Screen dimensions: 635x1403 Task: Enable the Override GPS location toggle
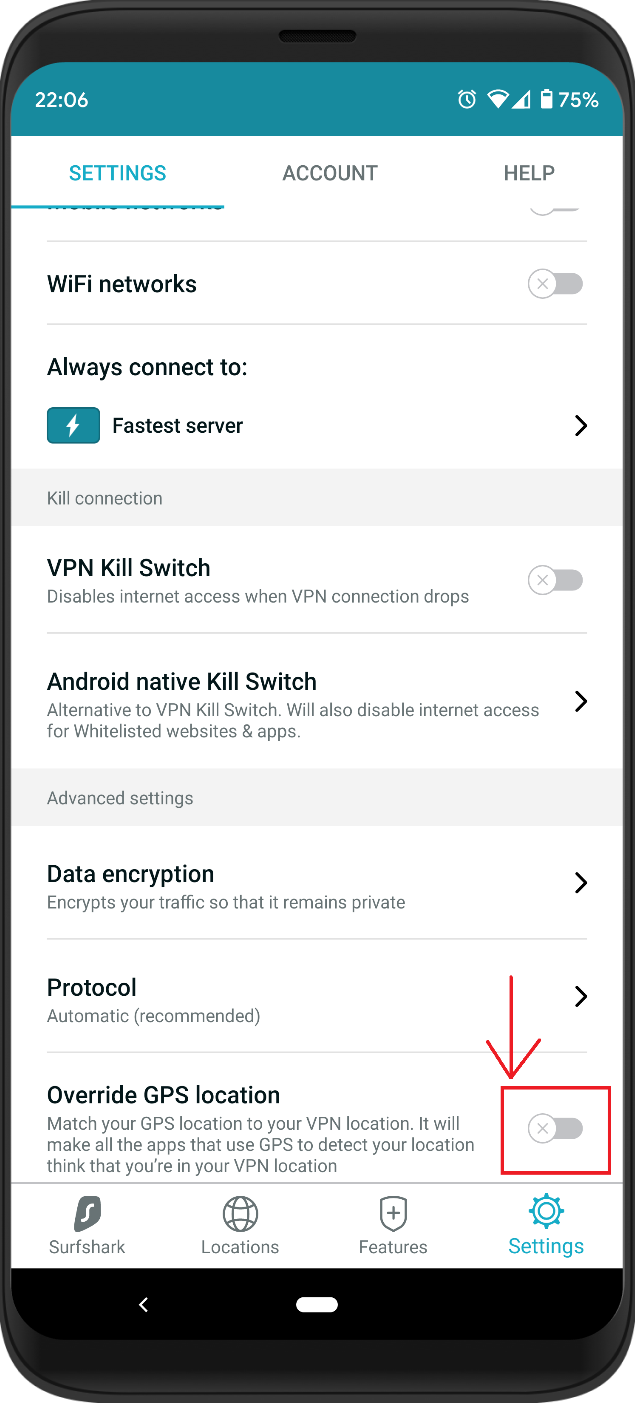point(555,1128)
